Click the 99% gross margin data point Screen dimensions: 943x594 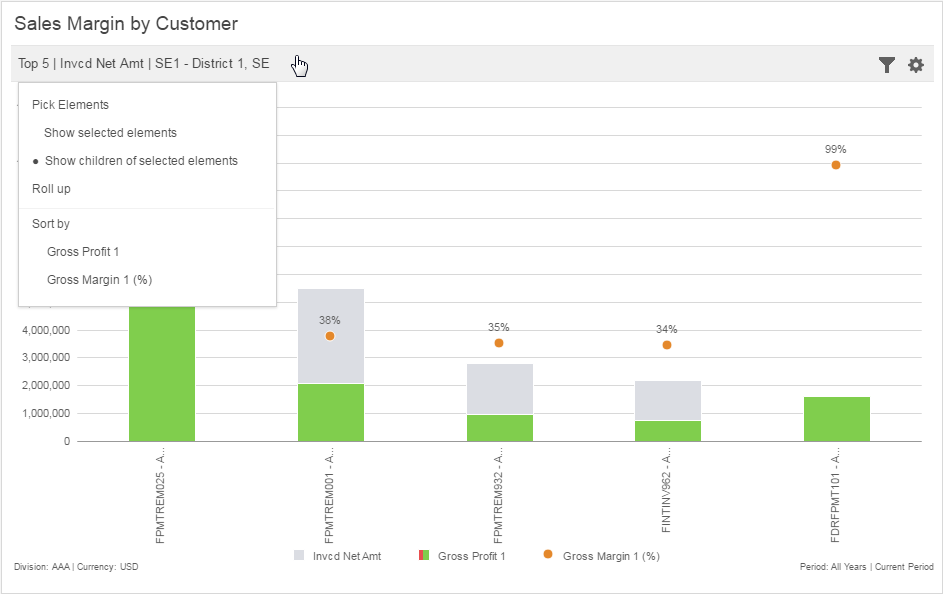[836, 165]
